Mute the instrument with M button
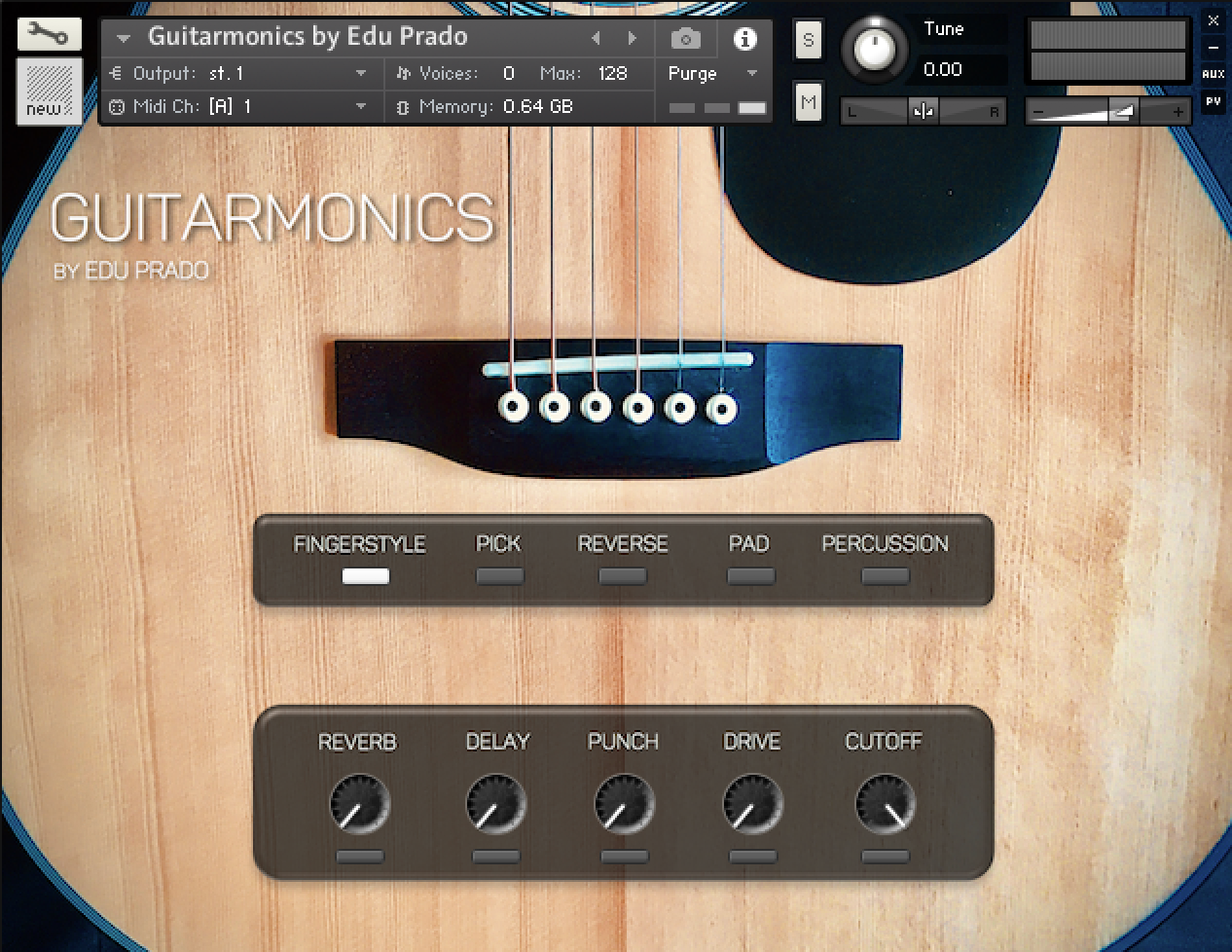 pos(808,102)
